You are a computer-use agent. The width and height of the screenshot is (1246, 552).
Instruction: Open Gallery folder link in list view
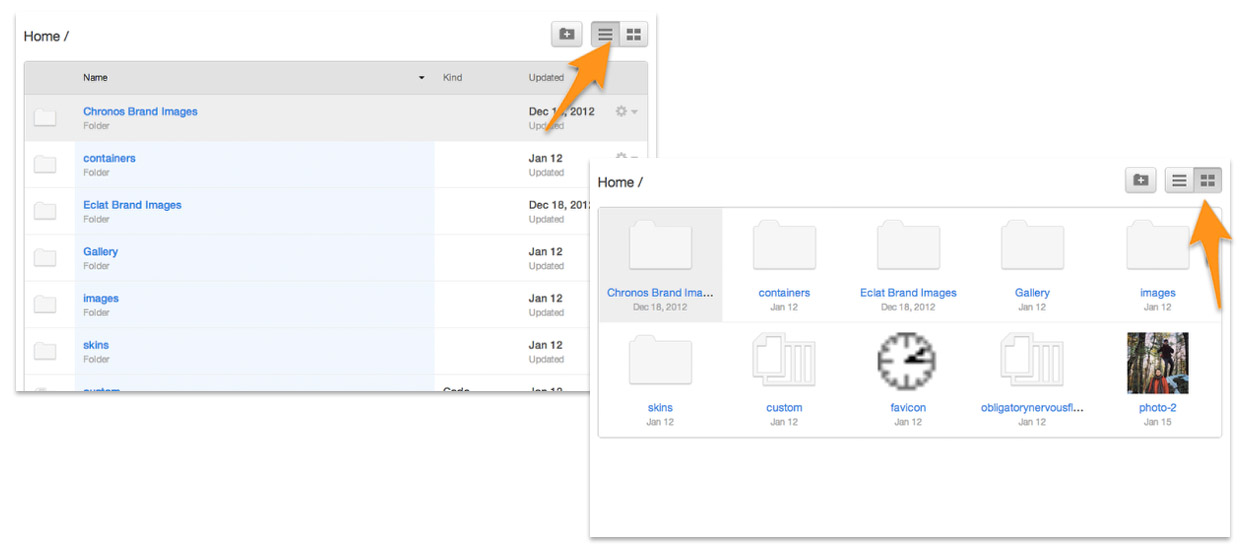[100, 251]
